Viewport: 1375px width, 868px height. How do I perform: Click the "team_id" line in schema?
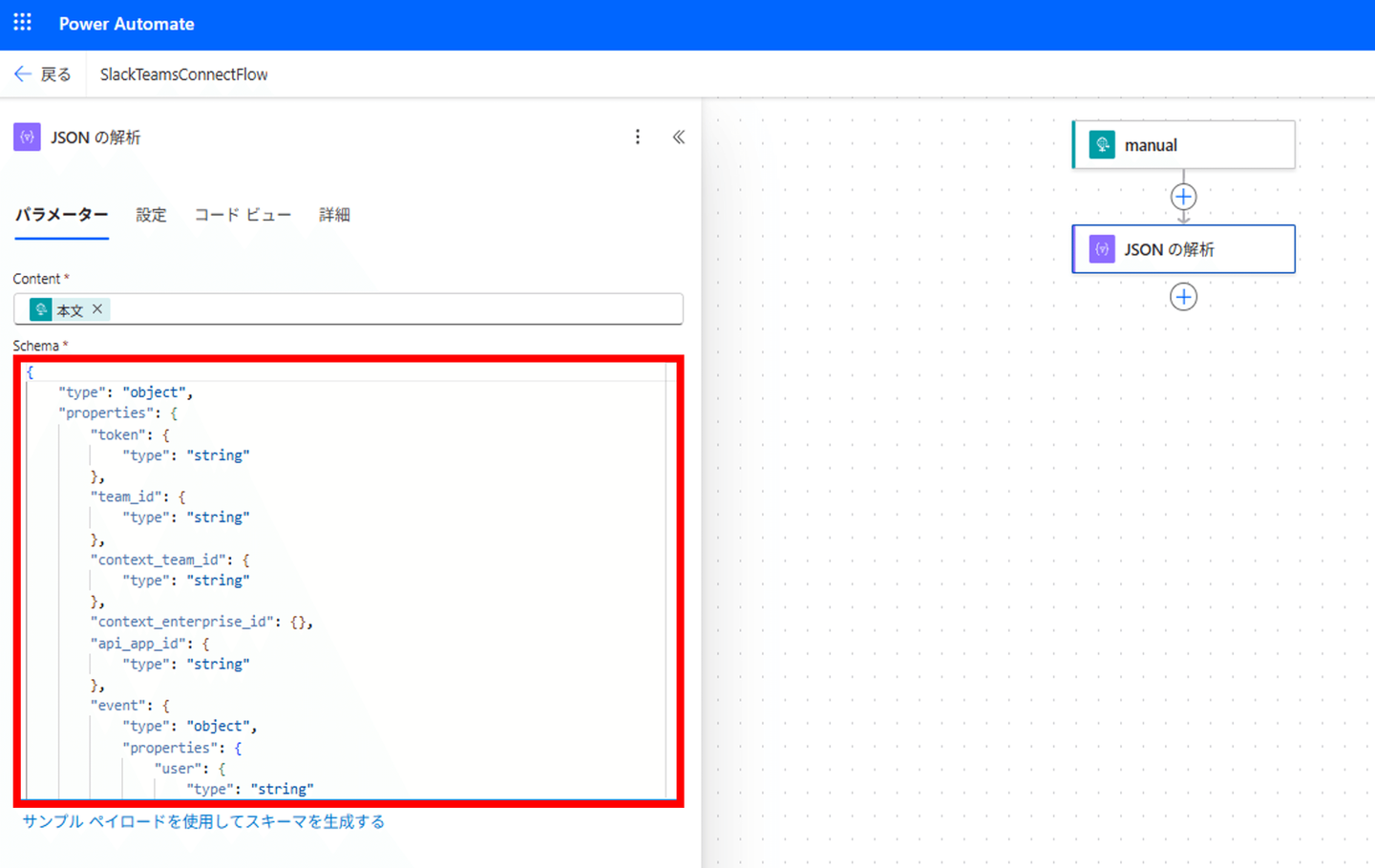click(x=138, y=497)
